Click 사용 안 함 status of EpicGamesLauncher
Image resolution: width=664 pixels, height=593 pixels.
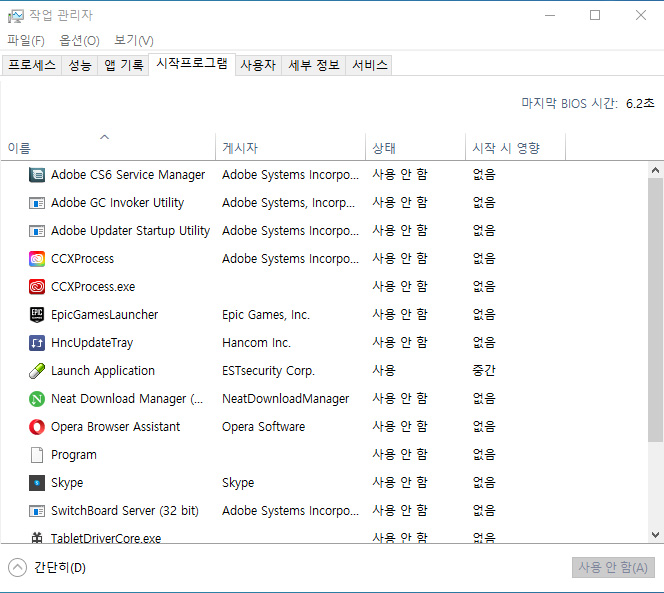(400, 315)
